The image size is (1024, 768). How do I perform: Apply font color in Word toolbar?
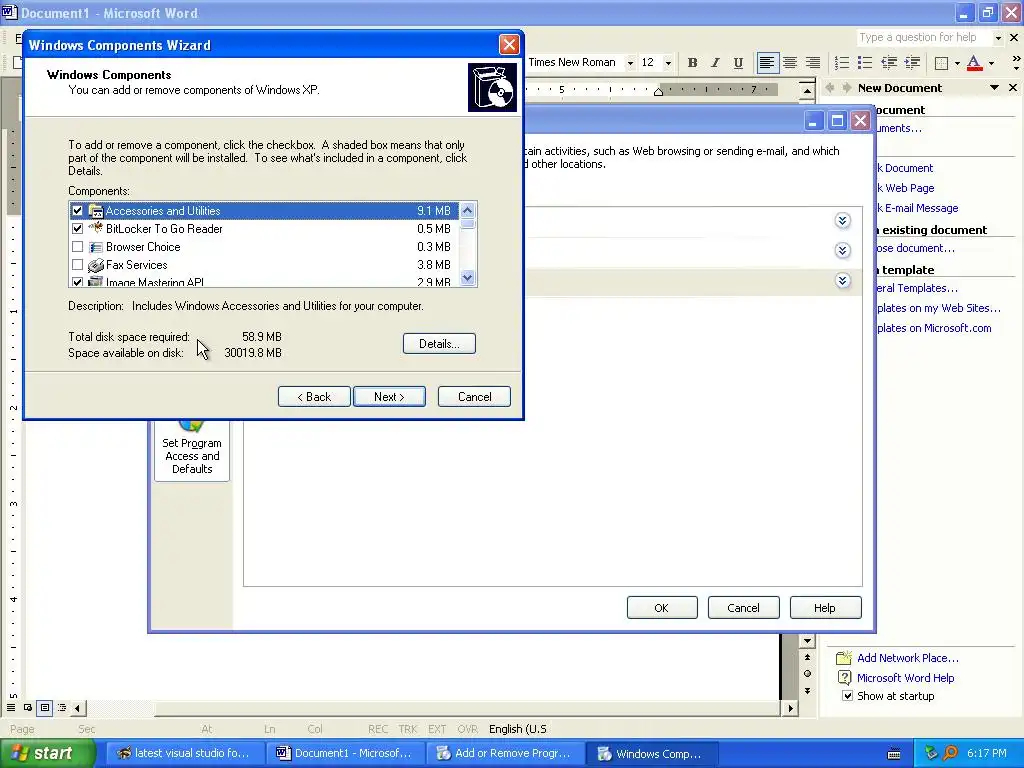974,63
